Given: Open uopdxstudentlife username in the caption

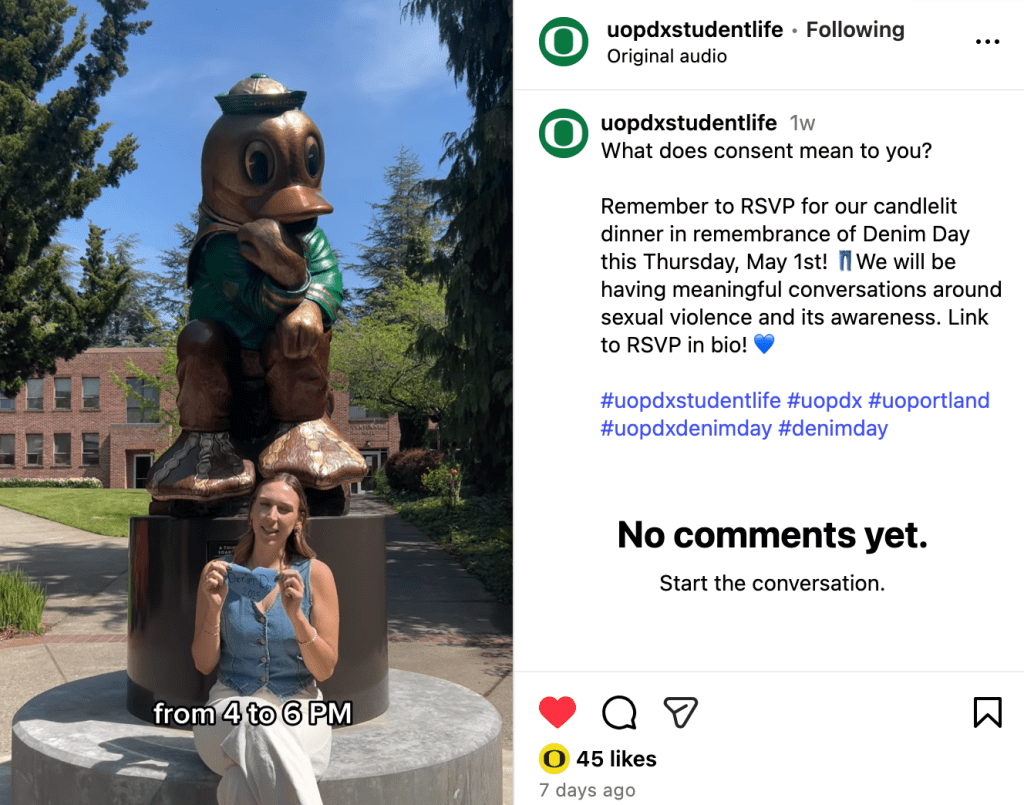Looking at the screenshot, I should point(689,122).
